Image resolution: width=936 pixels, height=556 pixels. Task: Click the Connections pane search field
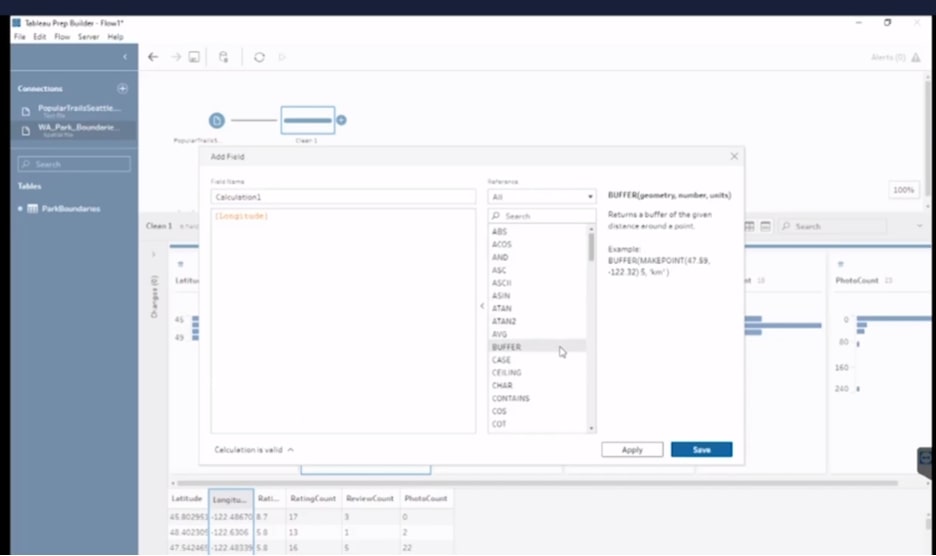point(74,164)
